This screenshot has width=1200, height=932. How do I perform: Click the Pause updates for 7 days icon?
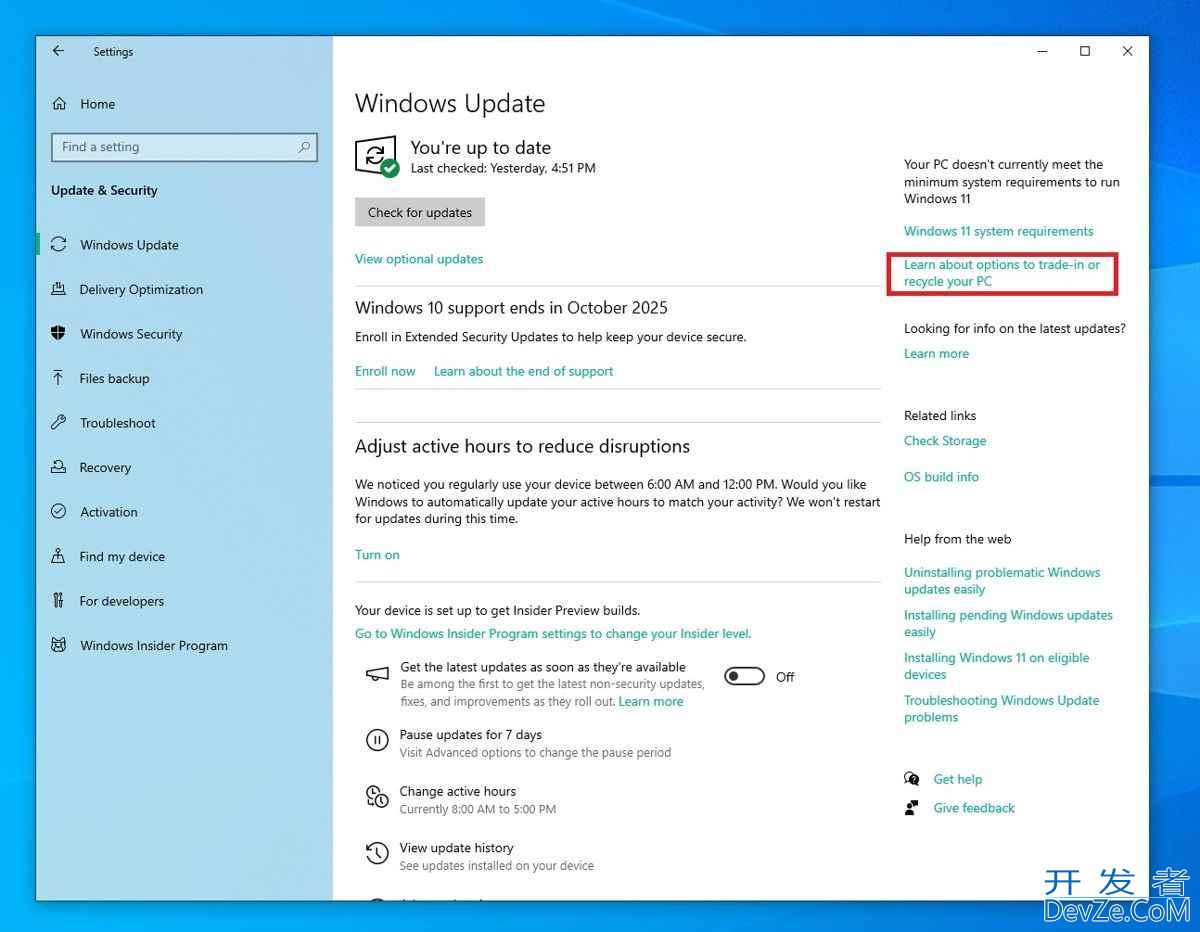click(x=377, y=741)
